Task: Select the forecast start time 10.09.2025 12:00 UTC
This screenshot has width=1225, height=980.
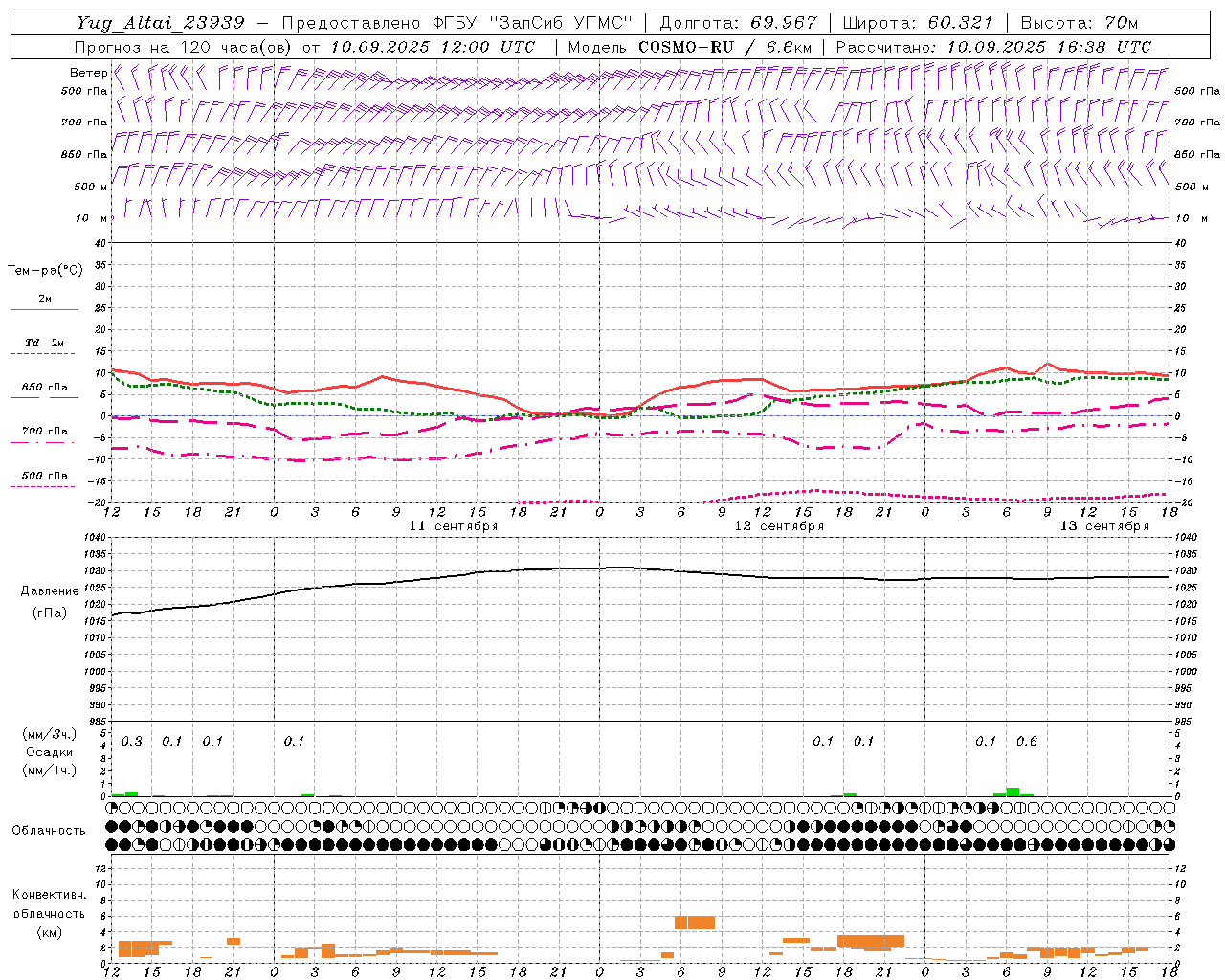Action: coord(433,47)
